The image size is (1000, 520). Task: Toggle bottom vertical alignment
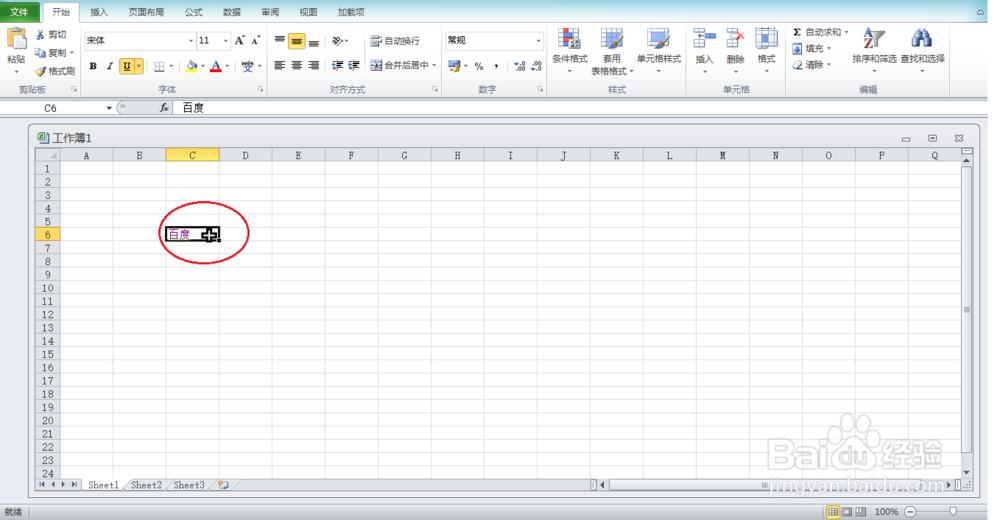pos(313,41)
